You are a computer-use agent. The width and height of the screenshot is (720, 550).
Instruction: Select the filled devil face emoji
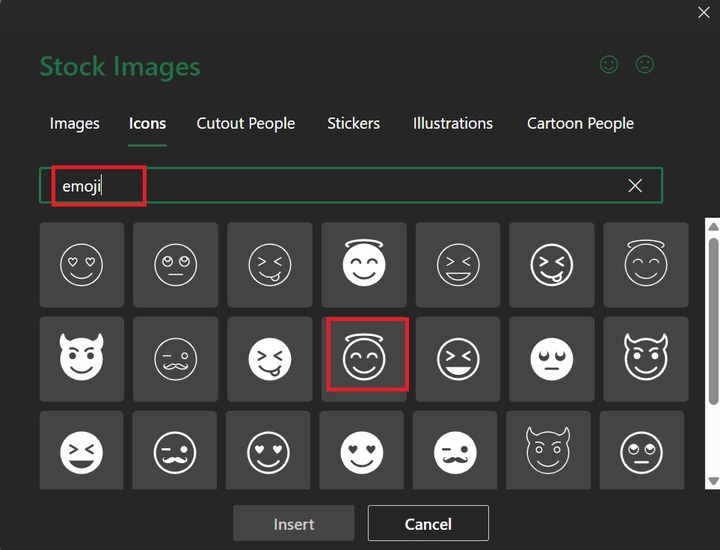(x=82, y=359)
